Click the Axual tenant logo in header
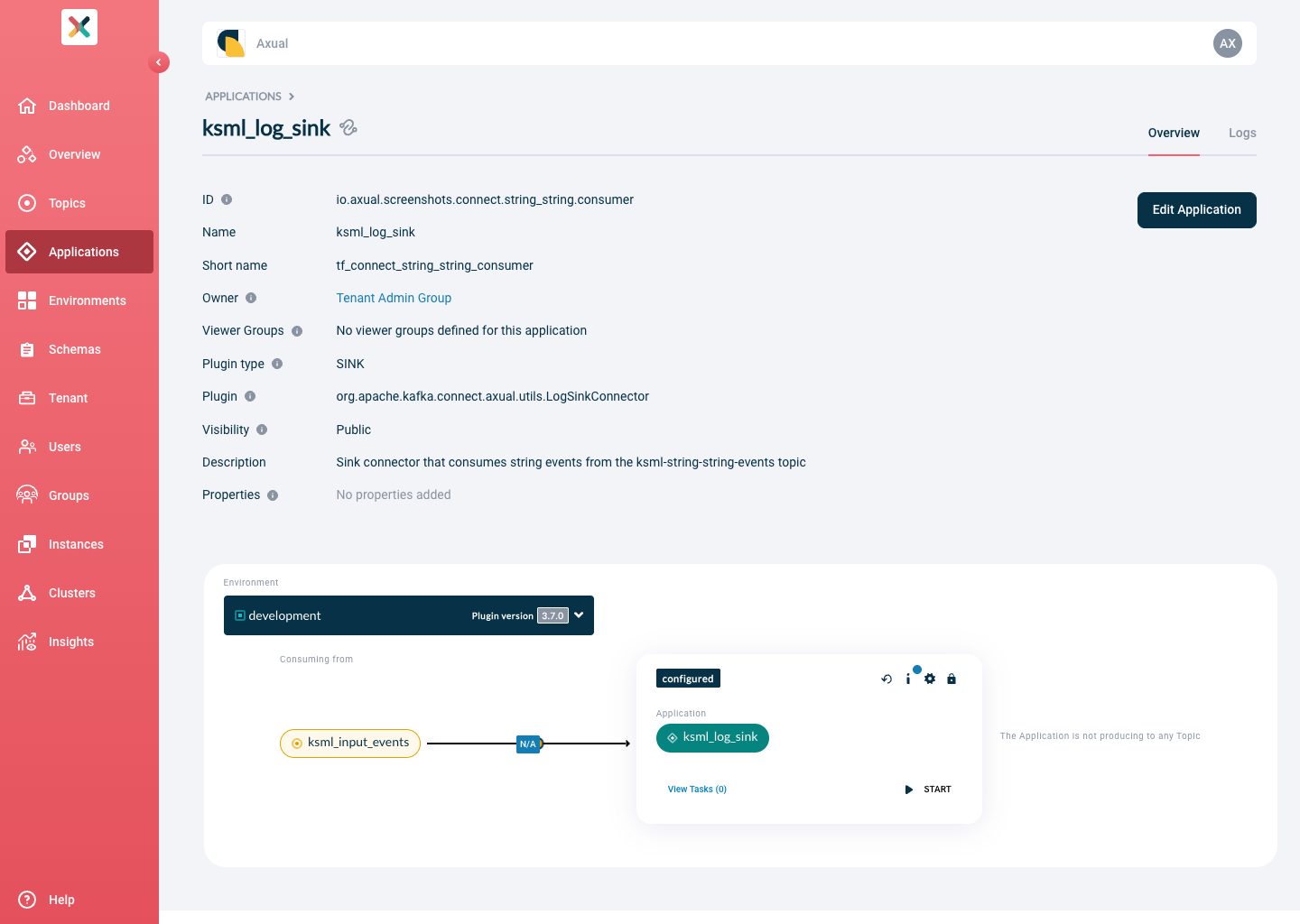The image size is (1300, 924). click(x=231, y=43)
